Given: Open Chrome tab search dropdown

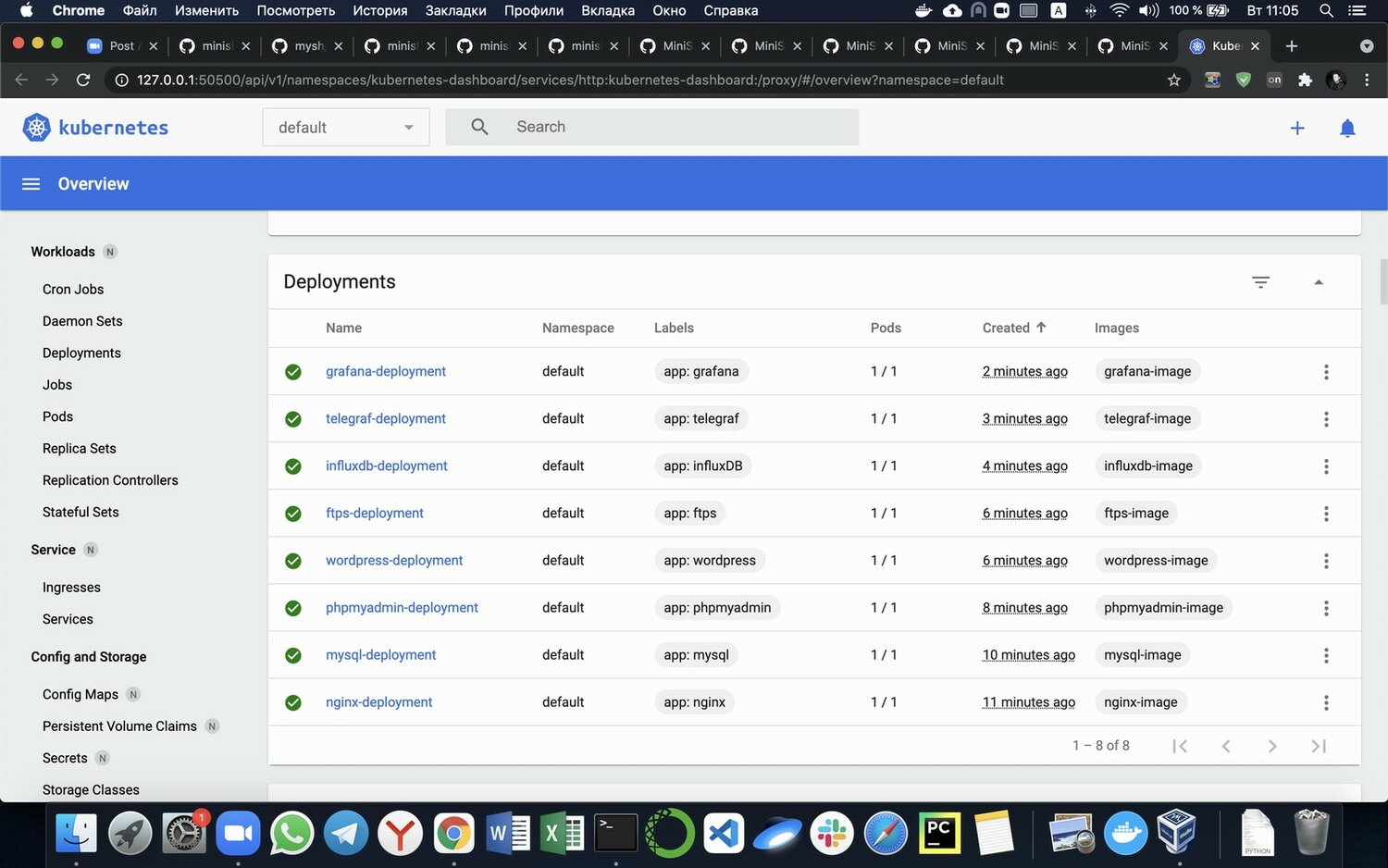Looking at the screenshot, I should (x=1367, y=45).
